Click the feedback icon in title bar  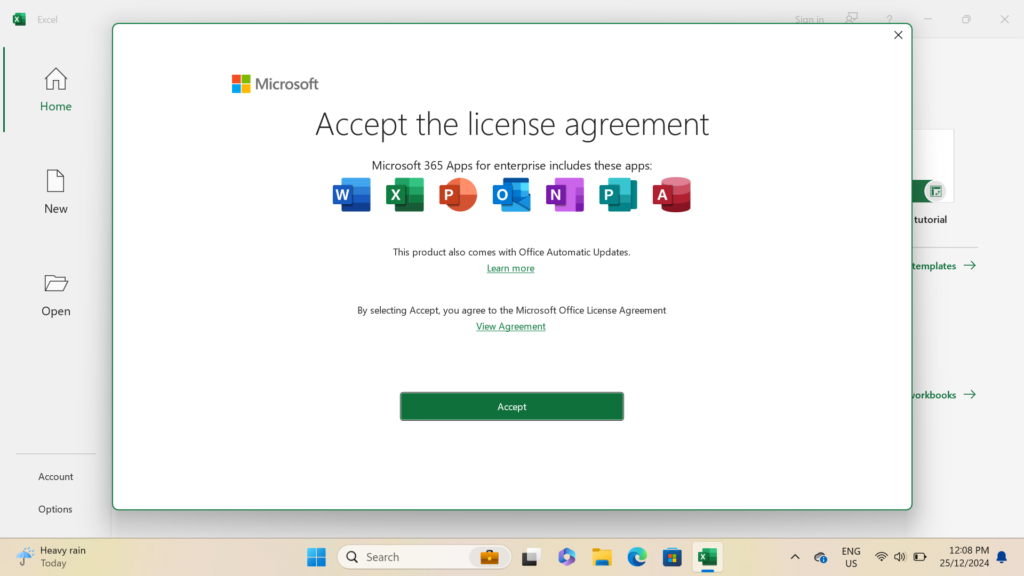click(852, 18)
